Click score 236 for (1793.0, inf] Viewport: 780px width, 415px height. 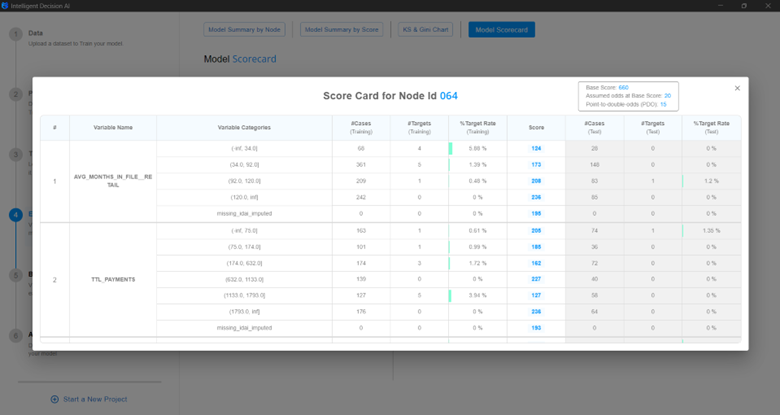point(536,311)
